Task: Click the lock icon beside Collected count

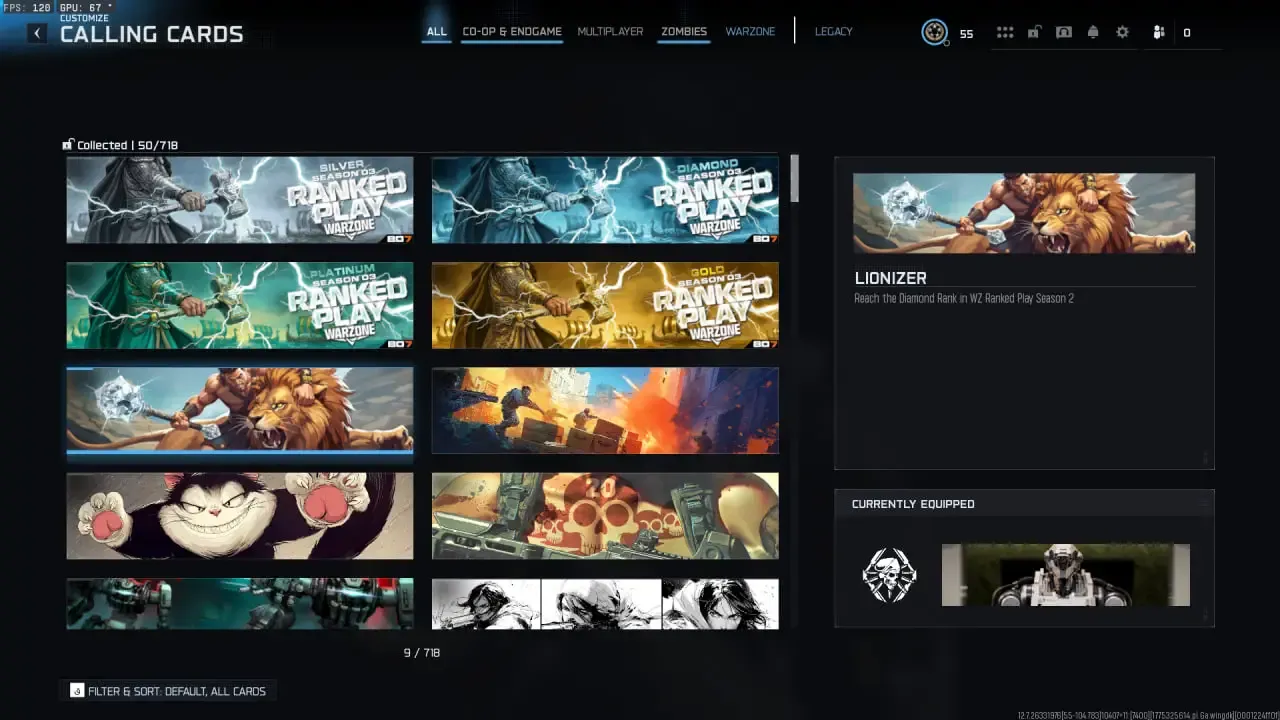Action: 68,145
